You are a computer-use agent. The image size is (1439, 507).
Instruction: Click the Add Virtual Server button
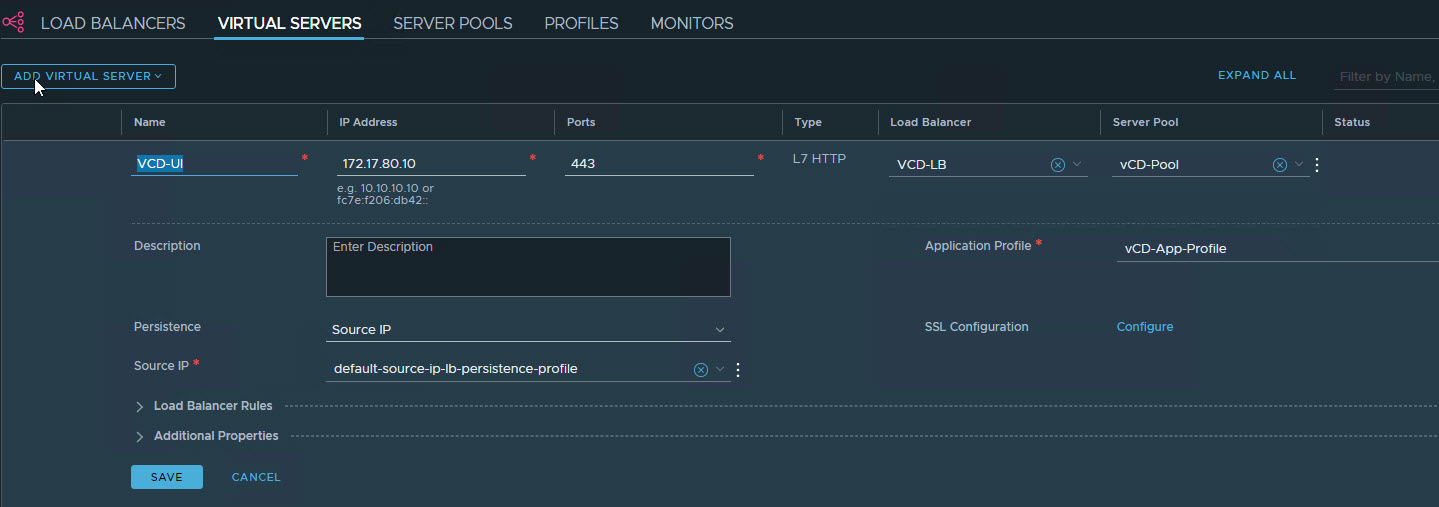(x=88, y=76)
